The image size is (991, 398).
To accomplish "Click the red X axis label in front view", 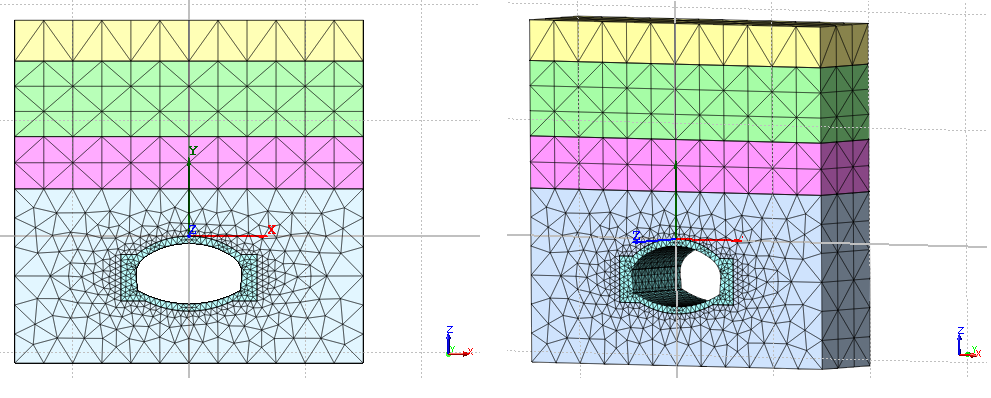I will (x=271, y=230).
